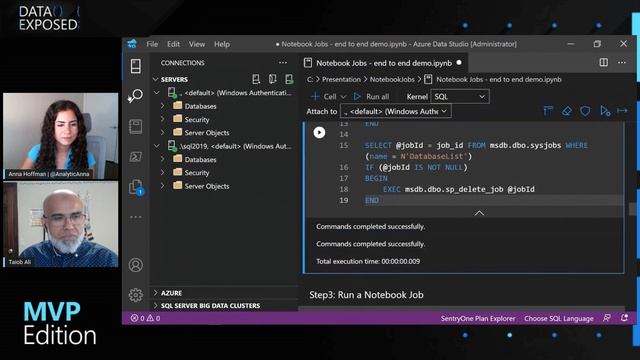The height and width of the screenshot is (360, 640).
Task: Click Run all button
Action: 371,97
